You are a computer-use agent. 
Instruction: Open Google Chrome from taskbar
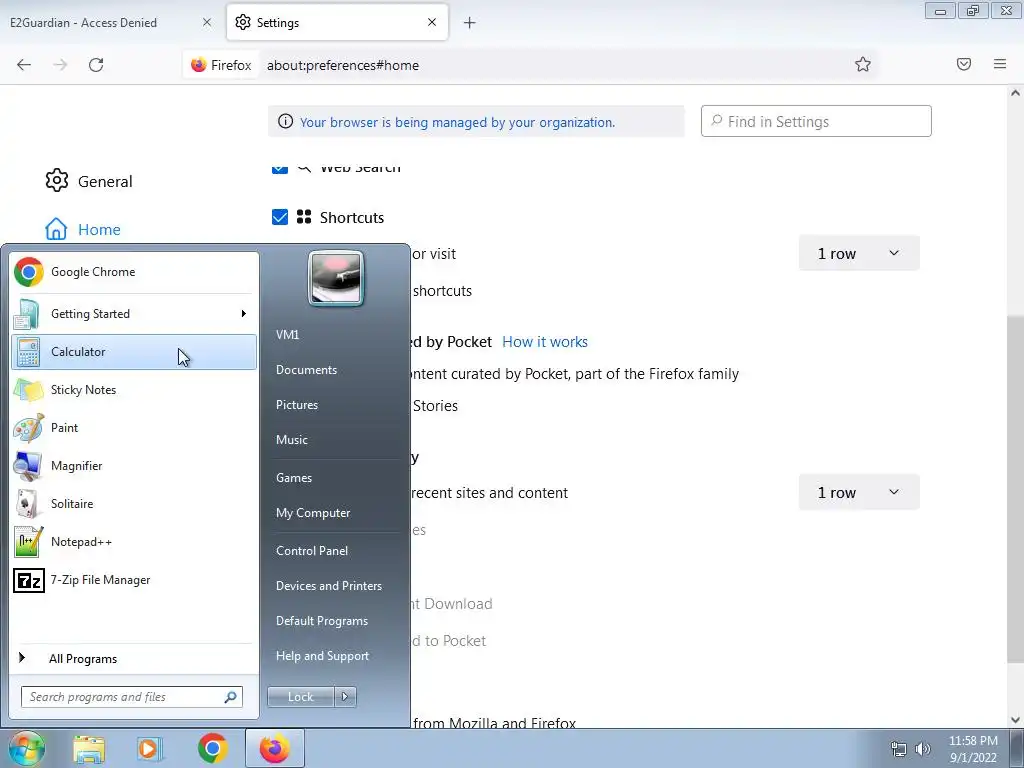point(213,749)
